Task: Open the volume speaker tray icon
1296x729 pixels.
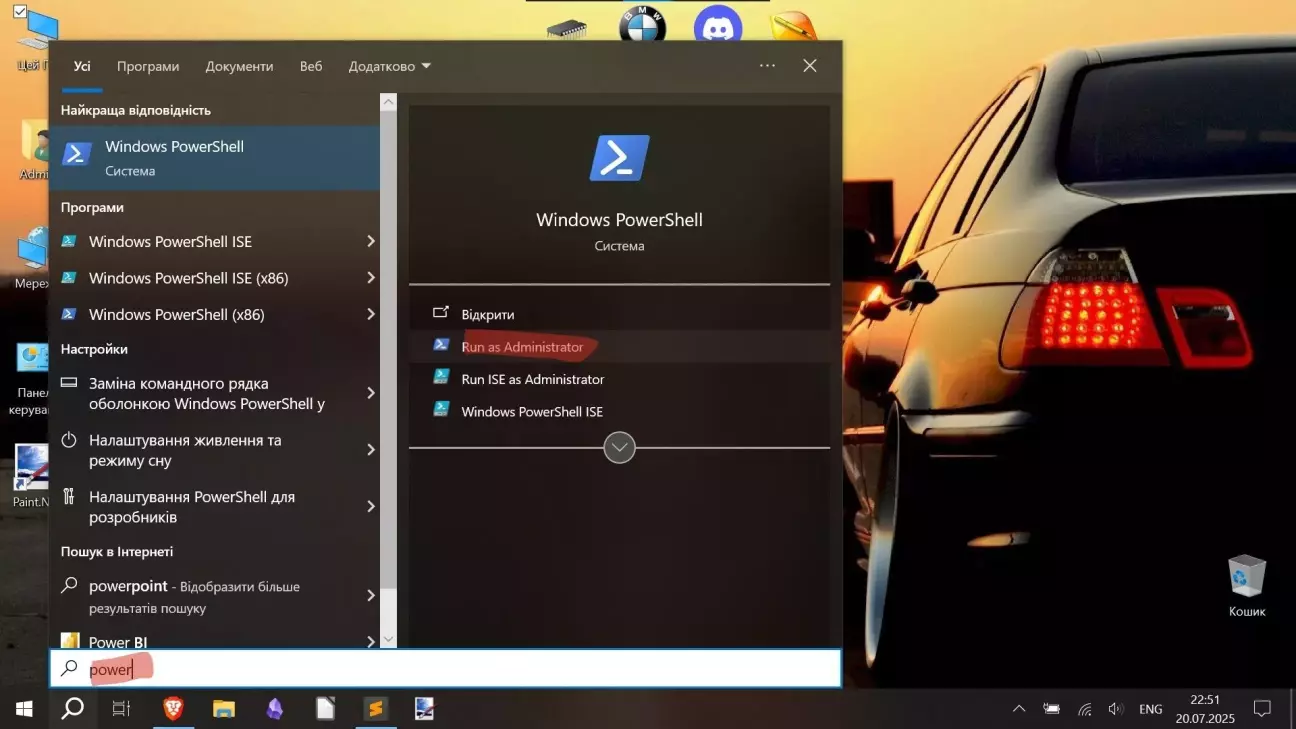Action: pyautogui.click(x=1117, y=709)
